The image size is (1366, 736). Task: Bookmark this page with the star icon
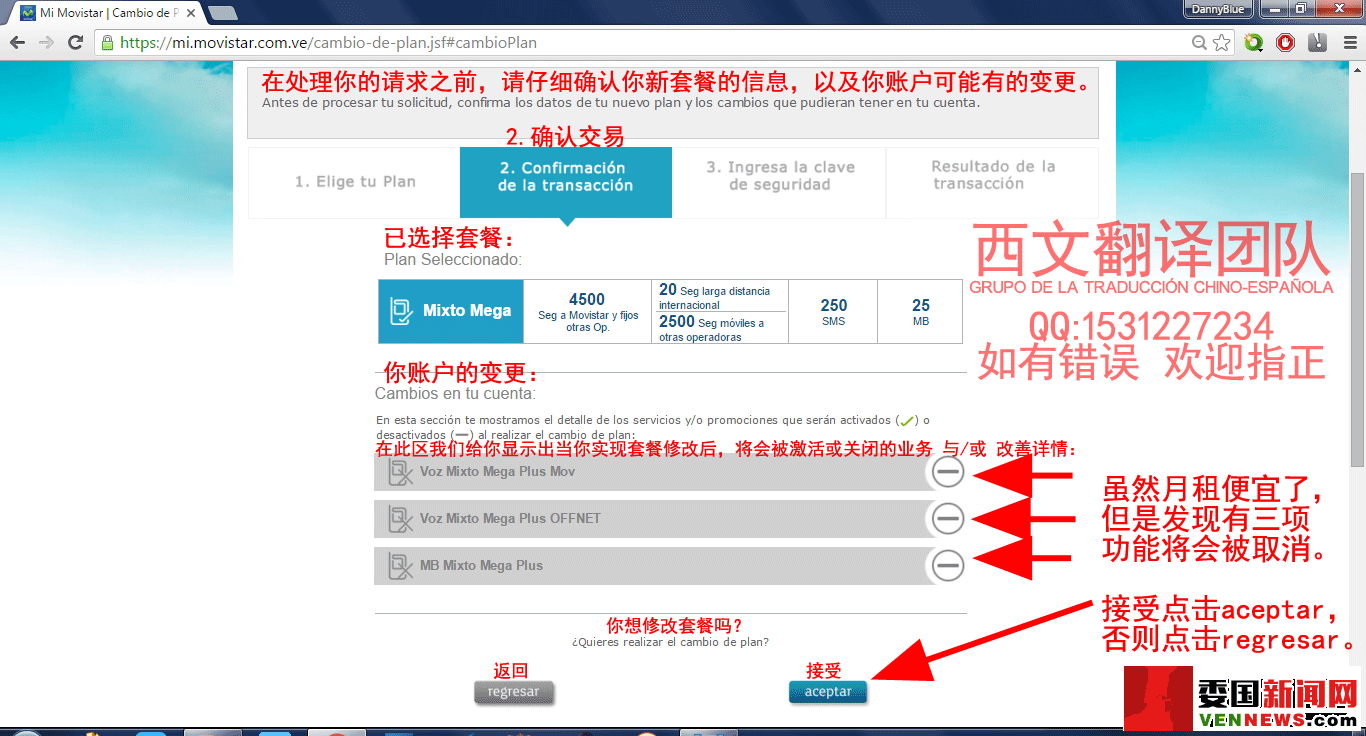(x=1221, y=43)
